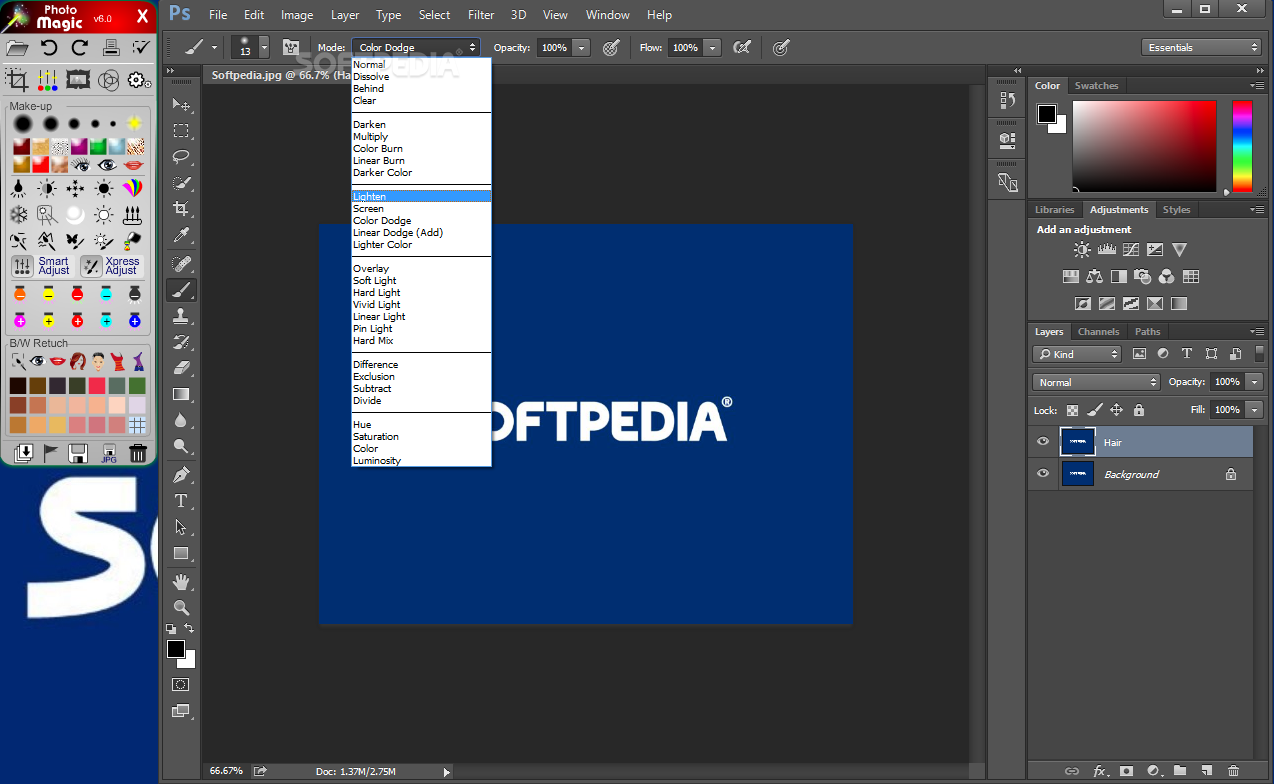Select the Eyedropper tool
The height and width of the screenshot is (784, 1274).
[x=181, y=235]
